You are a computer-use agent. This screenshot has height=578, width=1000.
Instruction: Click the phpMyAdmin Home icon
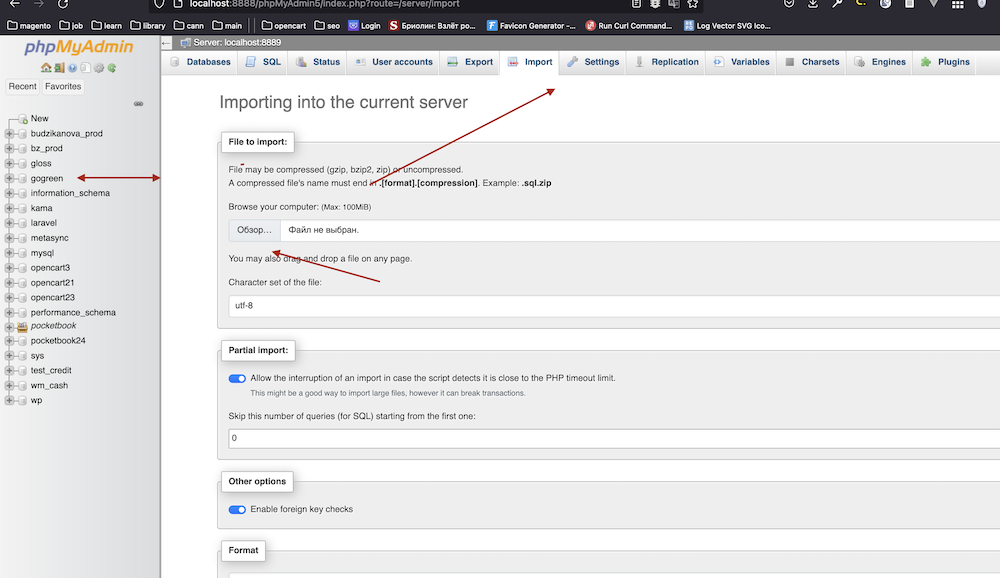(46, 68)
